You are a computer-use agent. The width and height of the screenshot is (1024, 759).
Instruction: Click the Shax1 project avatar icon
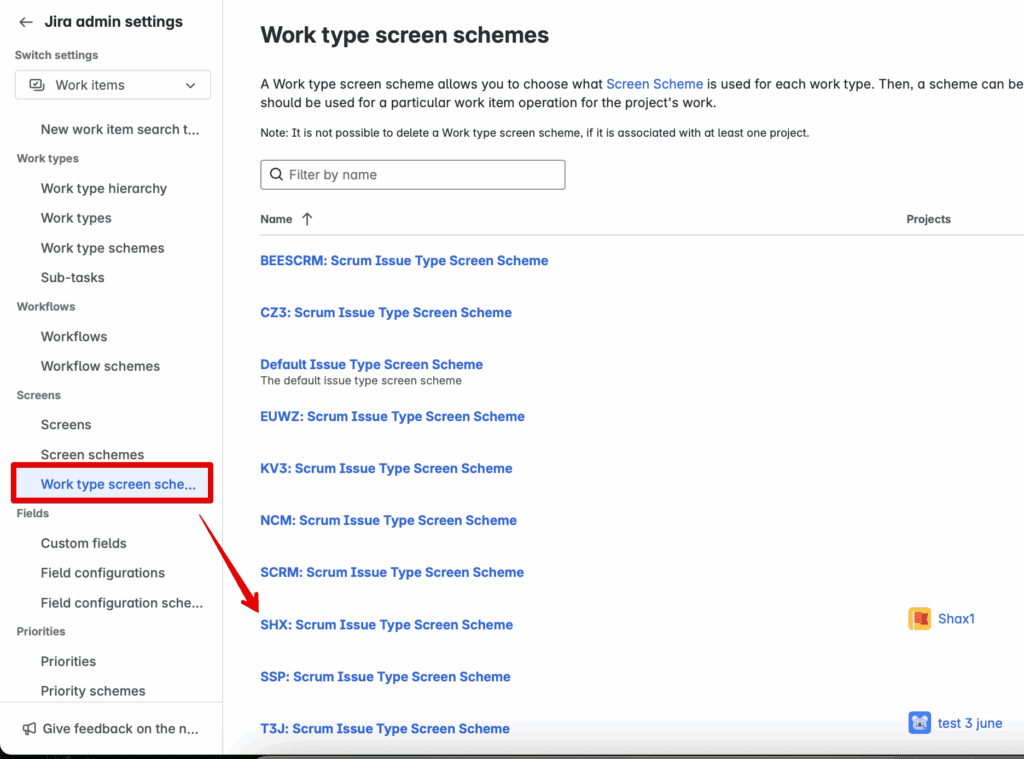click(x=919, y=619)
